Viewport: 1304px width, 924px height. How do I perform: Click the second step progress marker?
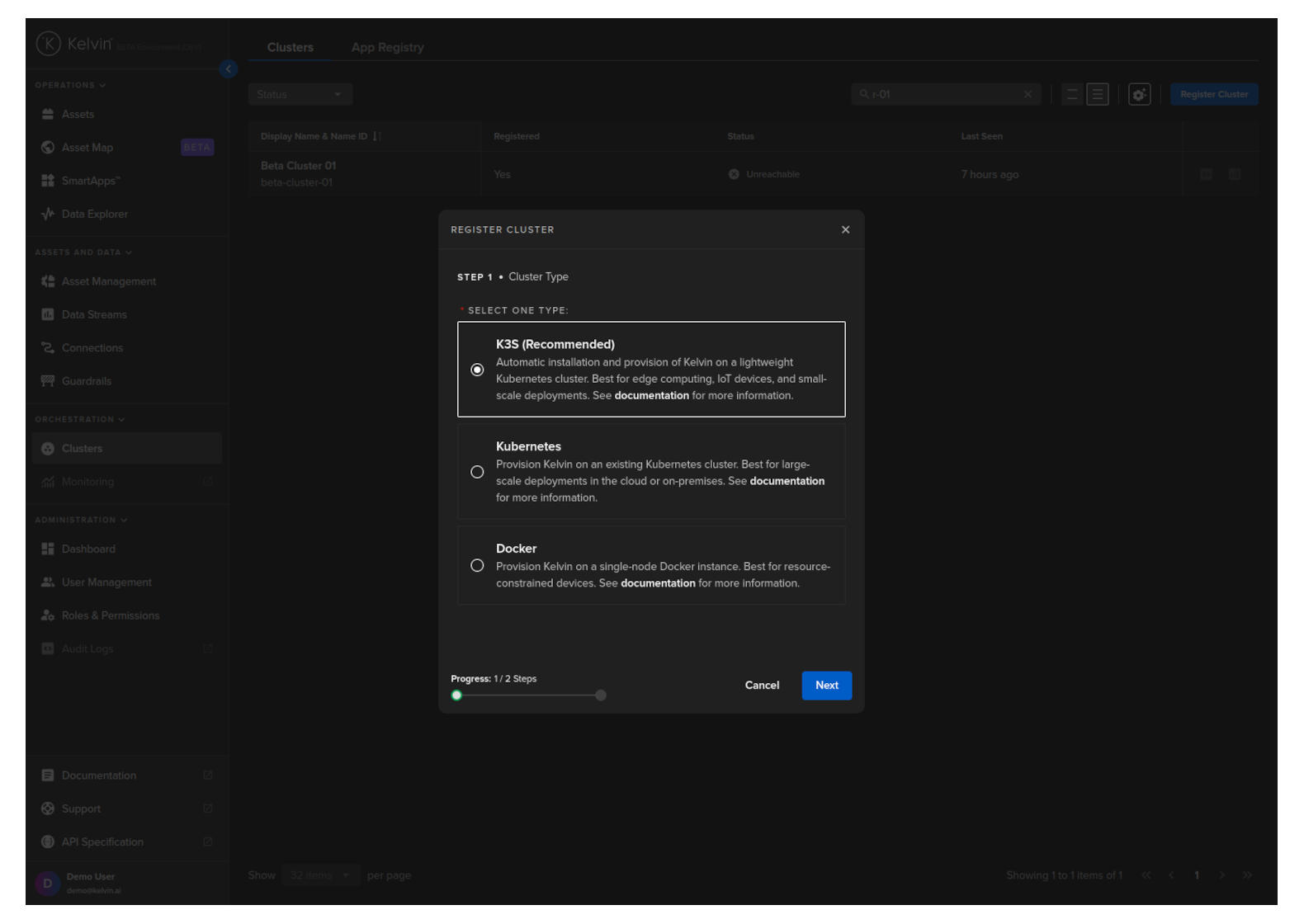tap(601, 695)
